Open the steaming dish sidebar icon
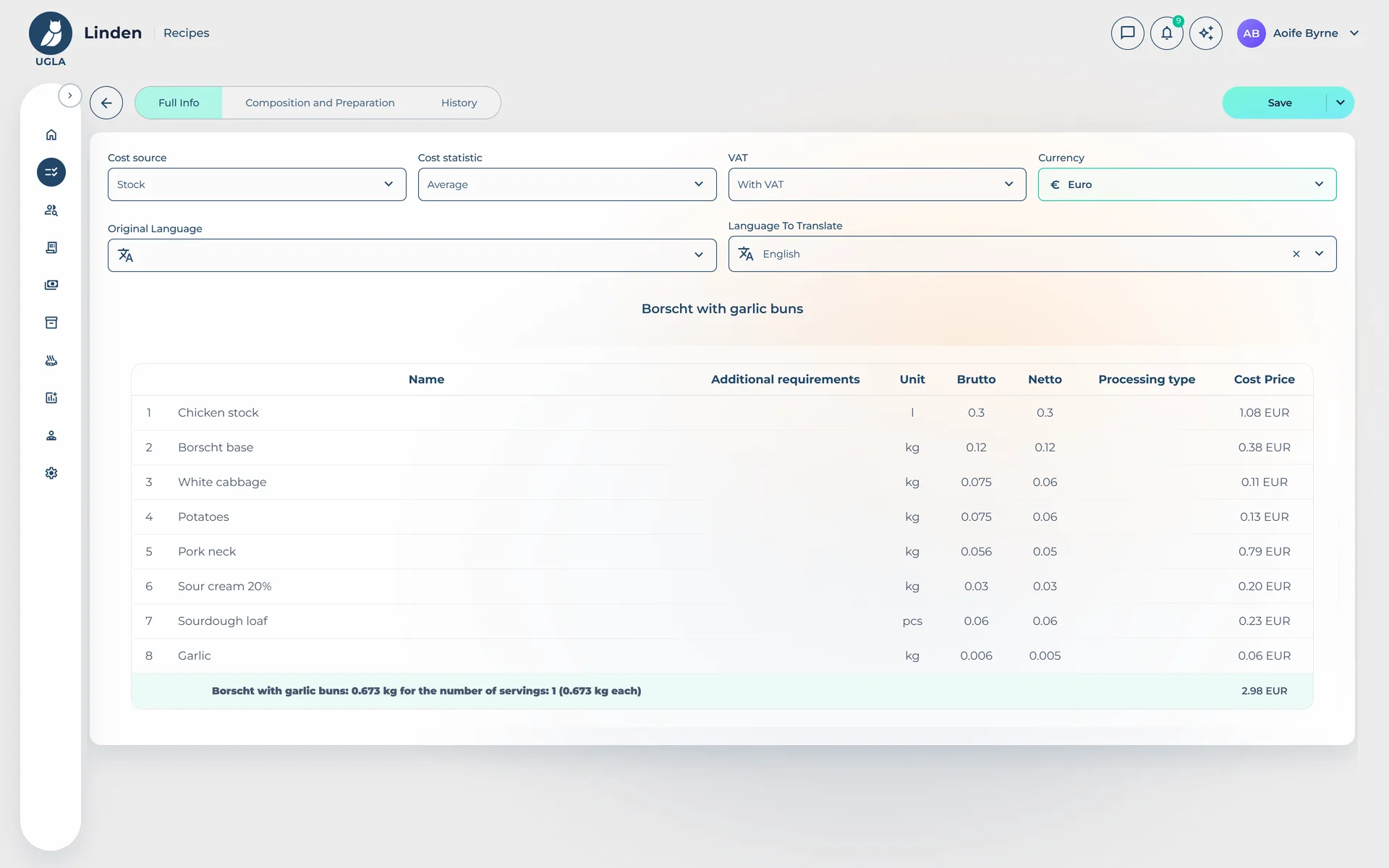This screenshot has height=868, width=1389. point(51,360)
